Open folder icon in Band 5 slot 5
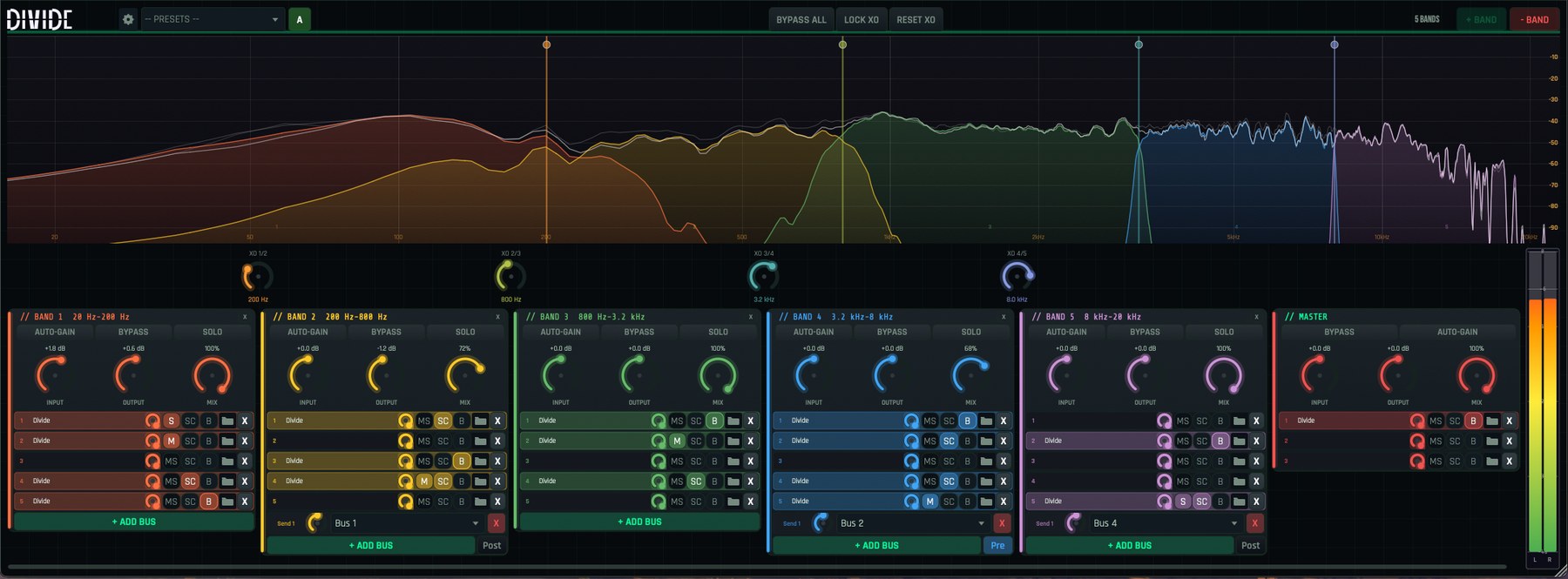 1239,502
